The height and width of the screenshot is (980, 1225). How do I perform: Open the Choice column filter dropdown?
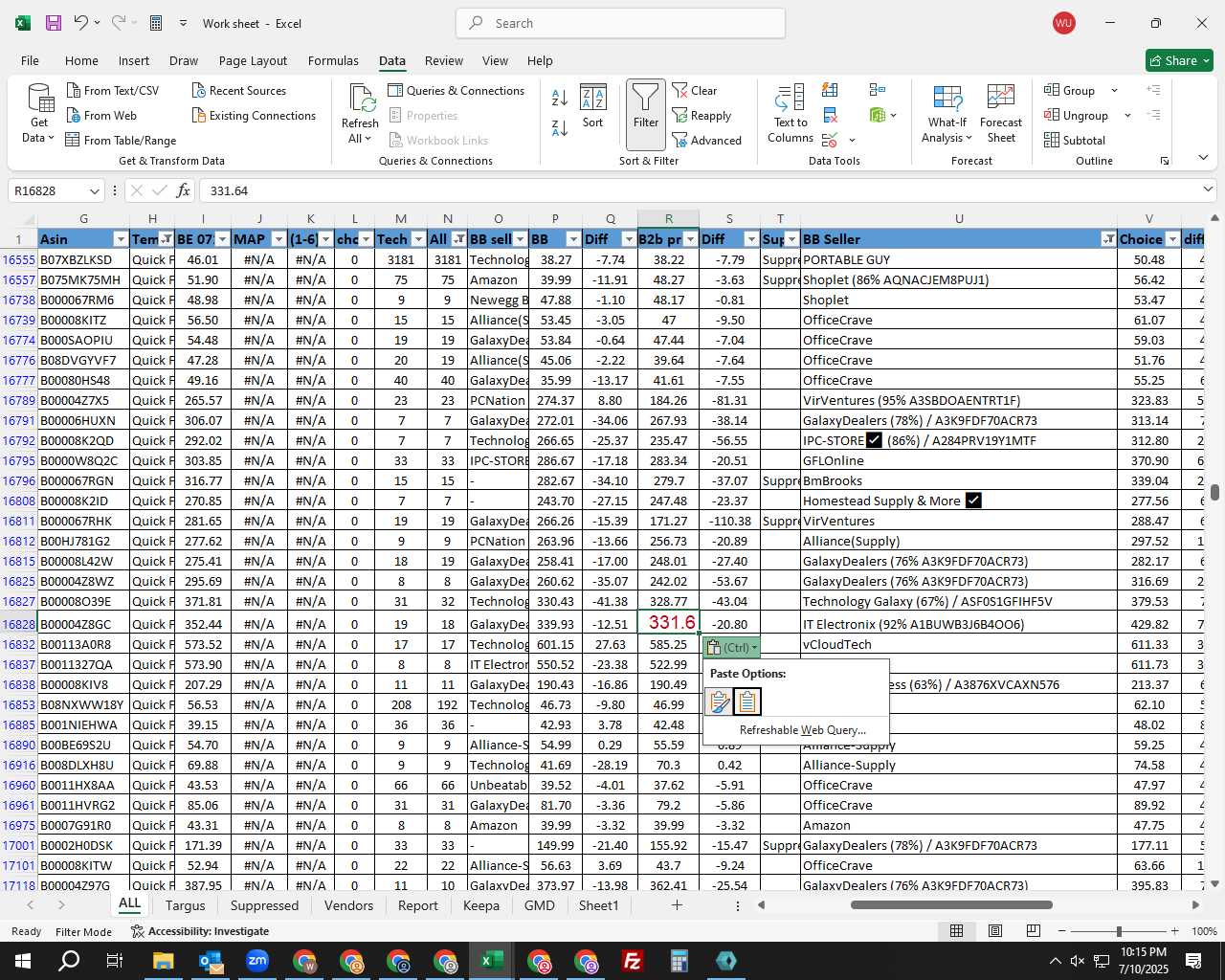[1172, 239]
